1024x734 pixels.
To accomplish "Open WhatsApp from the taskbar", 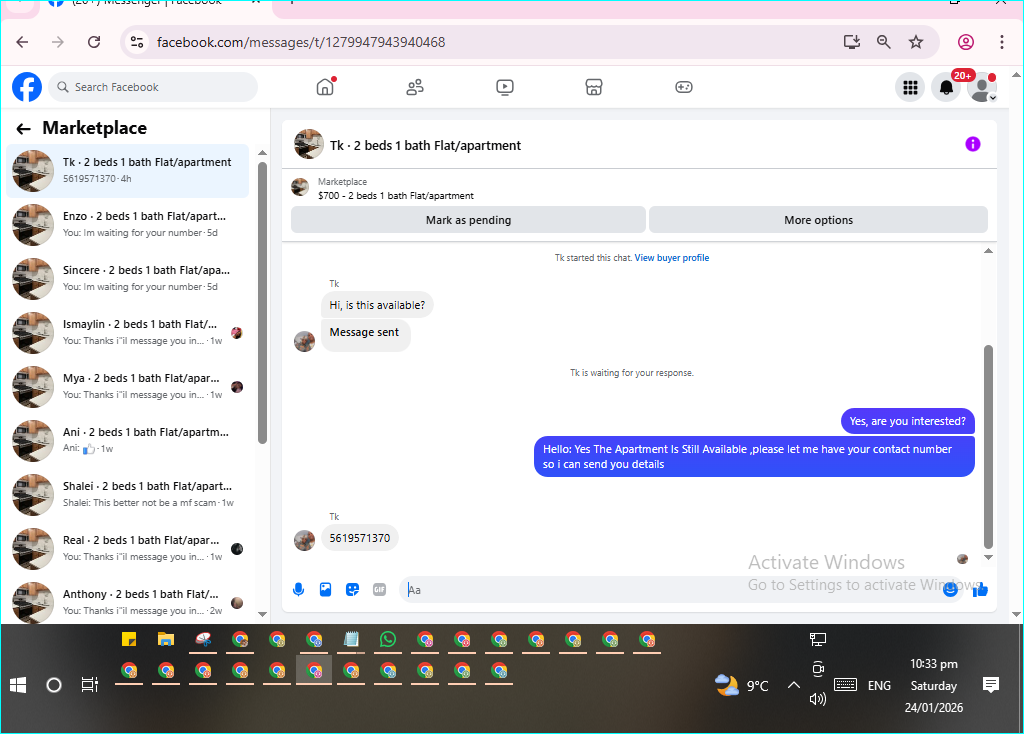I will pyautogui.click(x=388, y=639).
